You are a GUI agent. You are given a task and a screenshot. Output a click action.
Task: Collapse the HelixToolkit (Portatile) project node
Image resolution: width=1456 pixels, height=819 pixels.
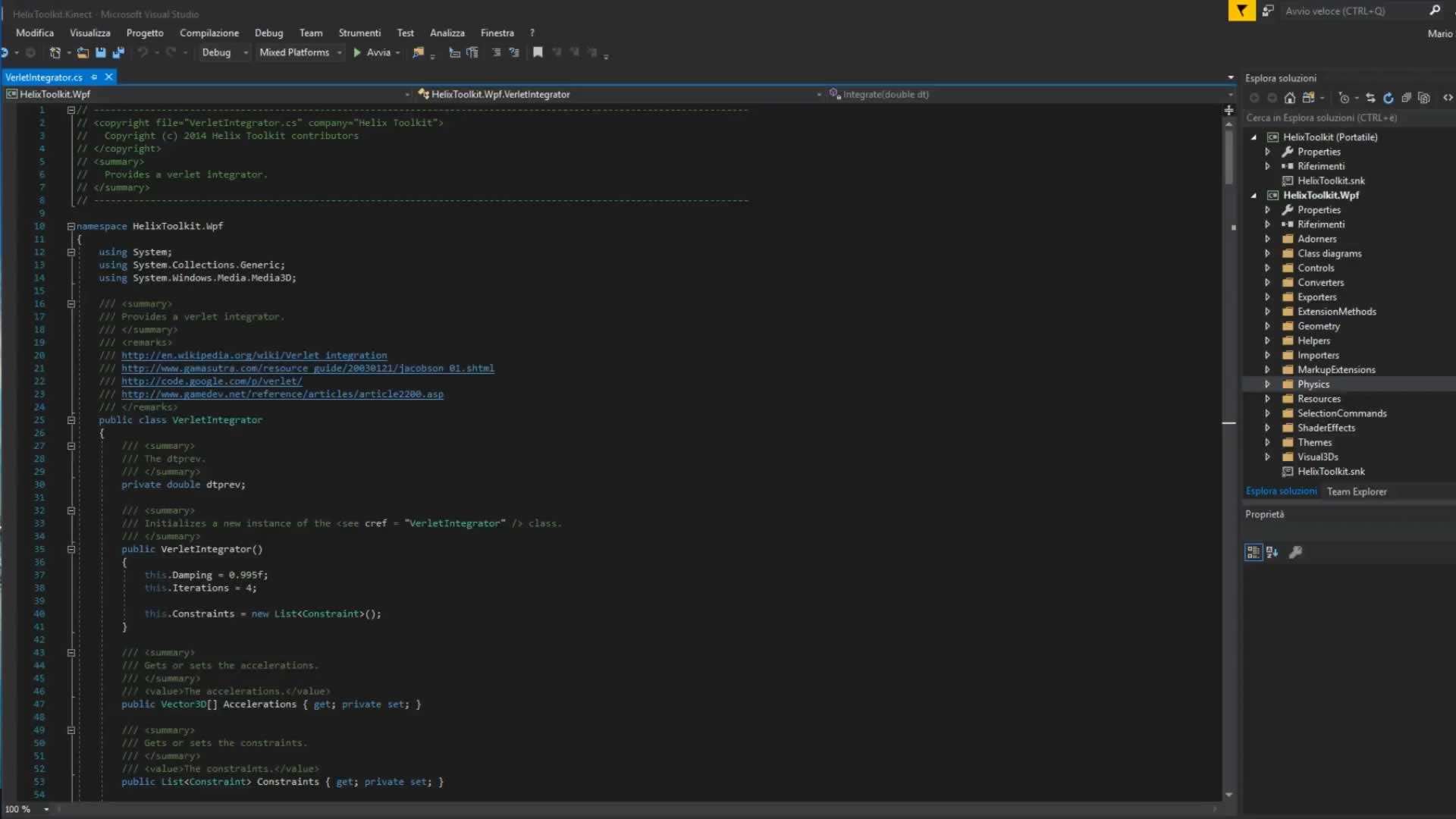point(1254,137)
